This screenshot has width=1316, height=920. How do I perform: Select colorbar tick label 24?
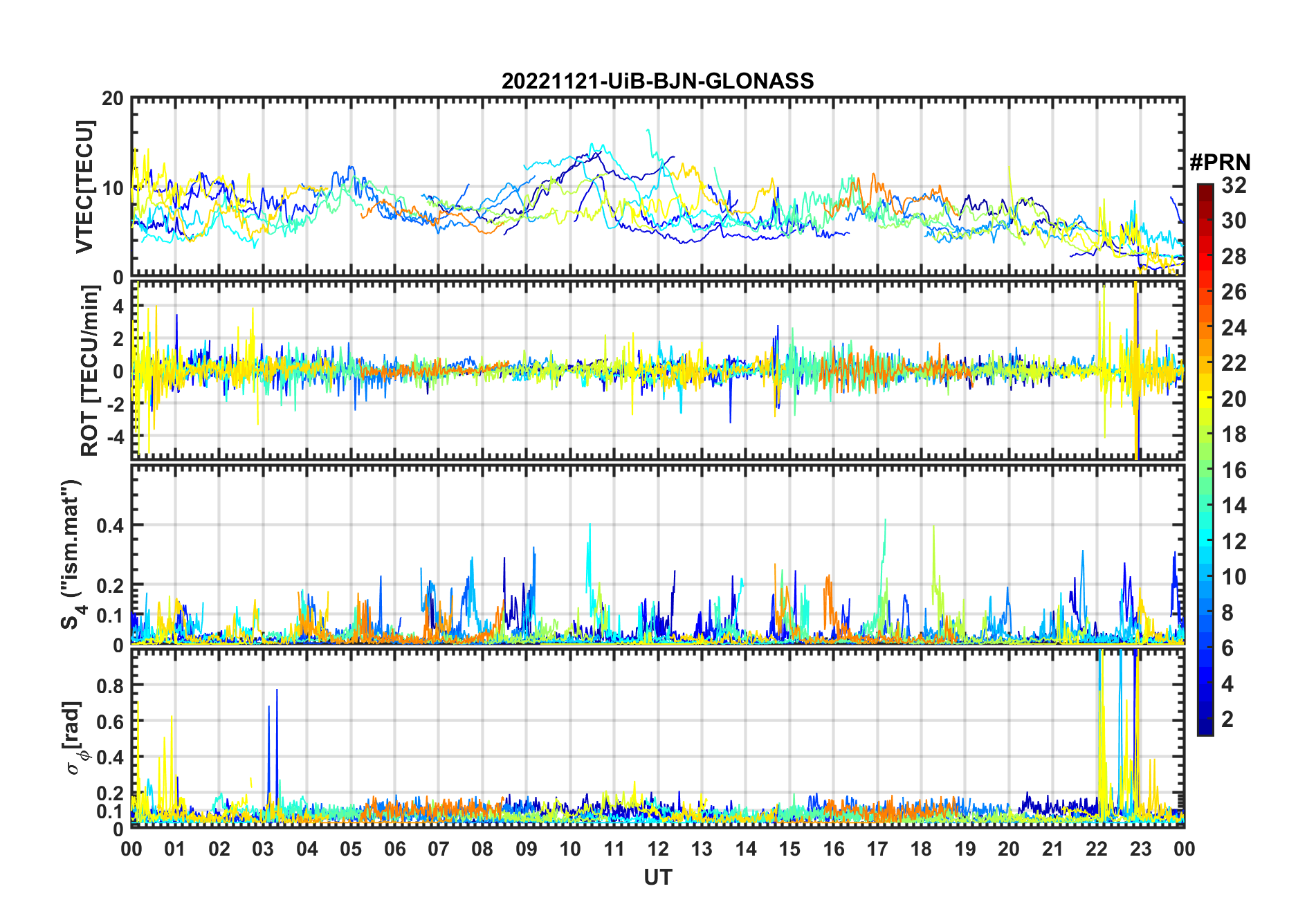pos(1234,328)
